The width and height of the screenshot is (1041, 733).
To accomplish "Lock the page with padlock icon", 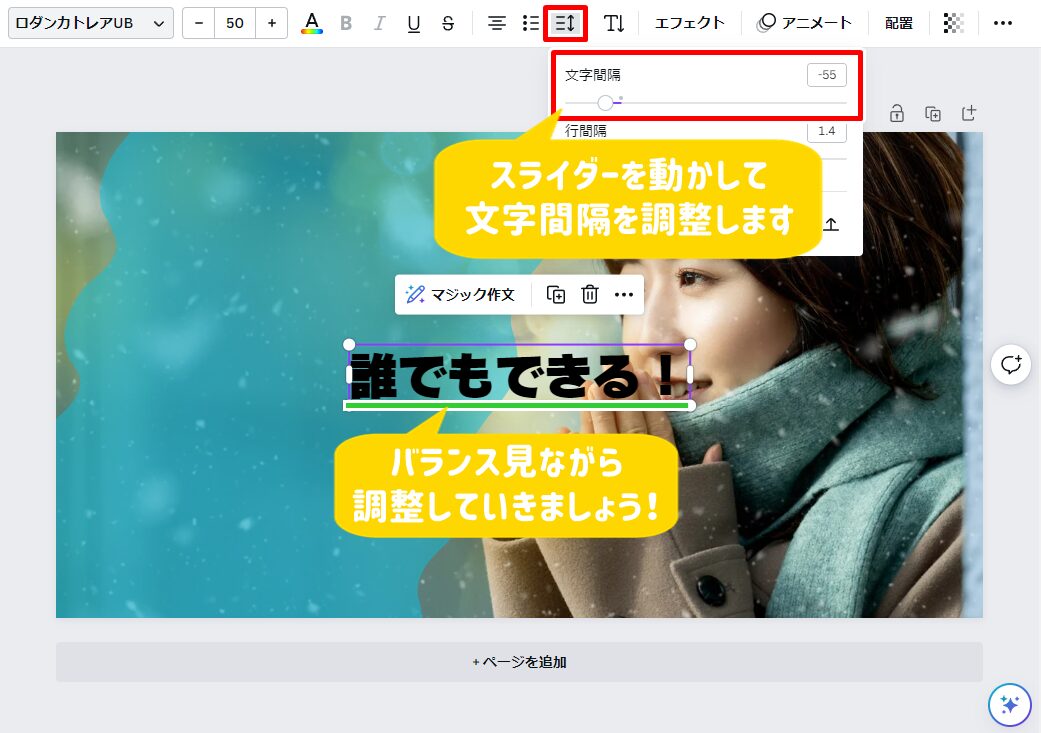I will click(896, 114).
